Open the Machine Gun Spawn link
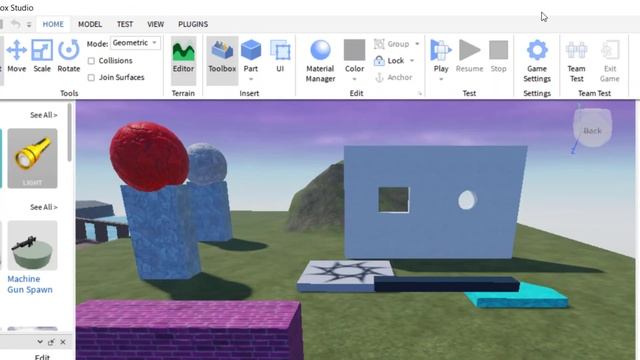The image size is (640, 360). 30,284
